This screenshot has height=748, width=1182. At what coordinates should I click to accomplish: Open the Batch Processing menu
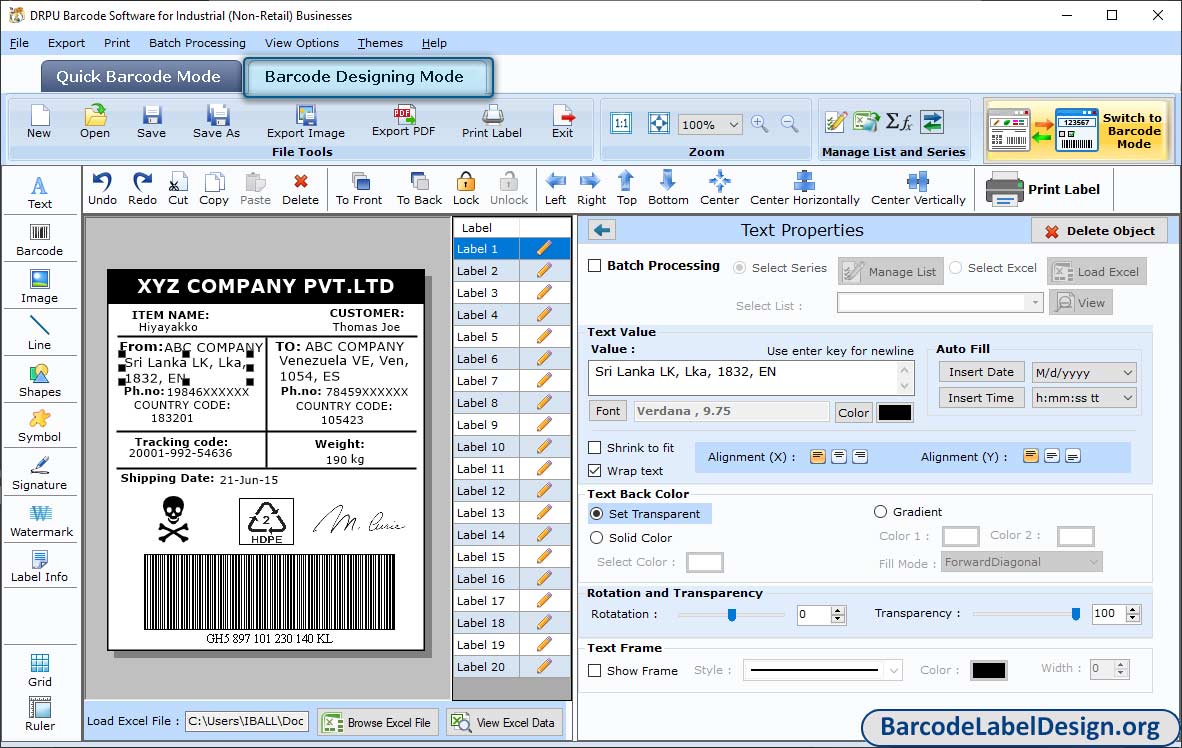[198, 43]
